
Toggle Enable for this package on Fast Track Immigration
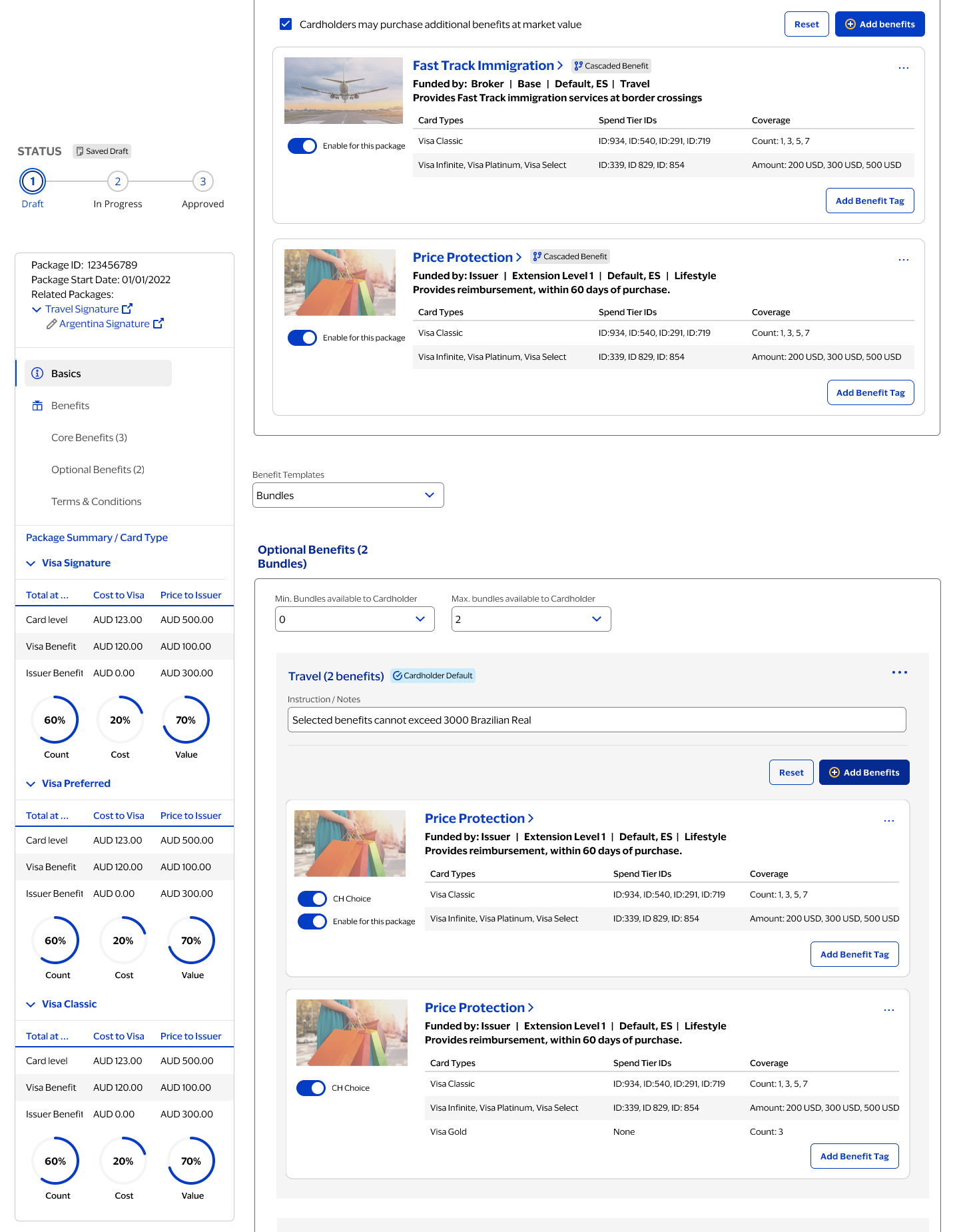(x=302, y=146)
